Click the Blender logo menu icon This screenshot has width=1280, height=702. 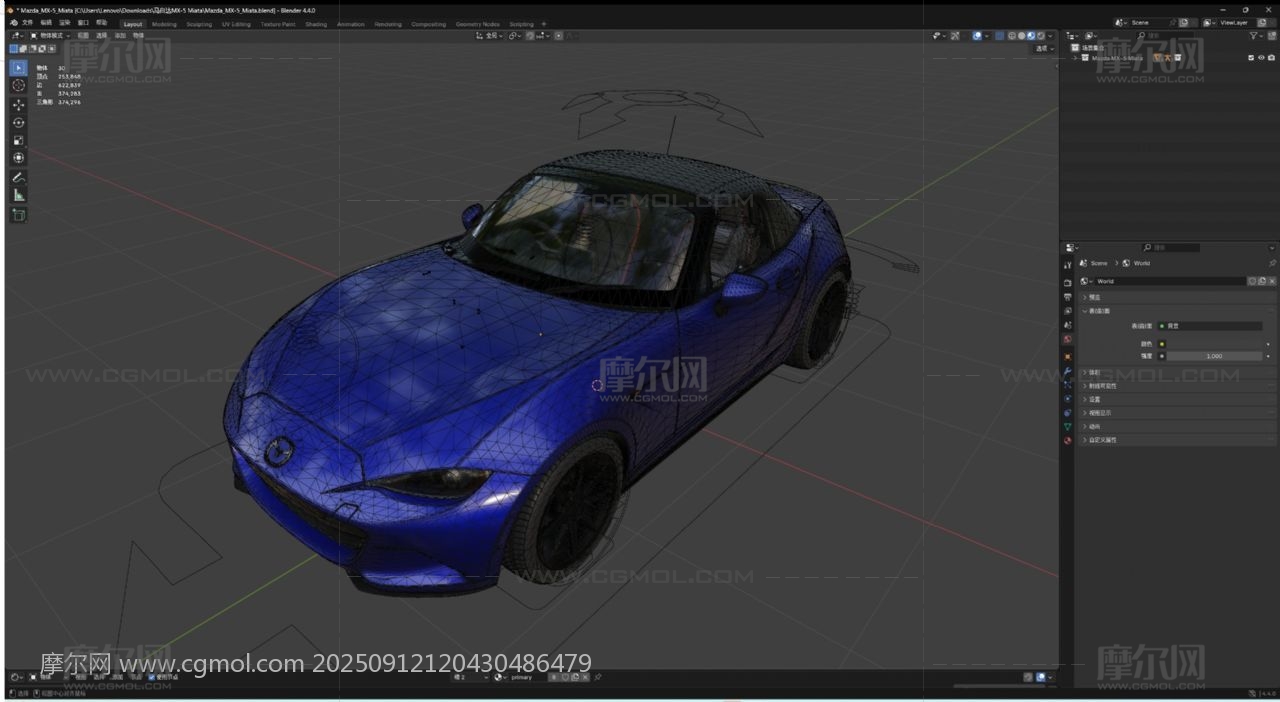[13, 23]
